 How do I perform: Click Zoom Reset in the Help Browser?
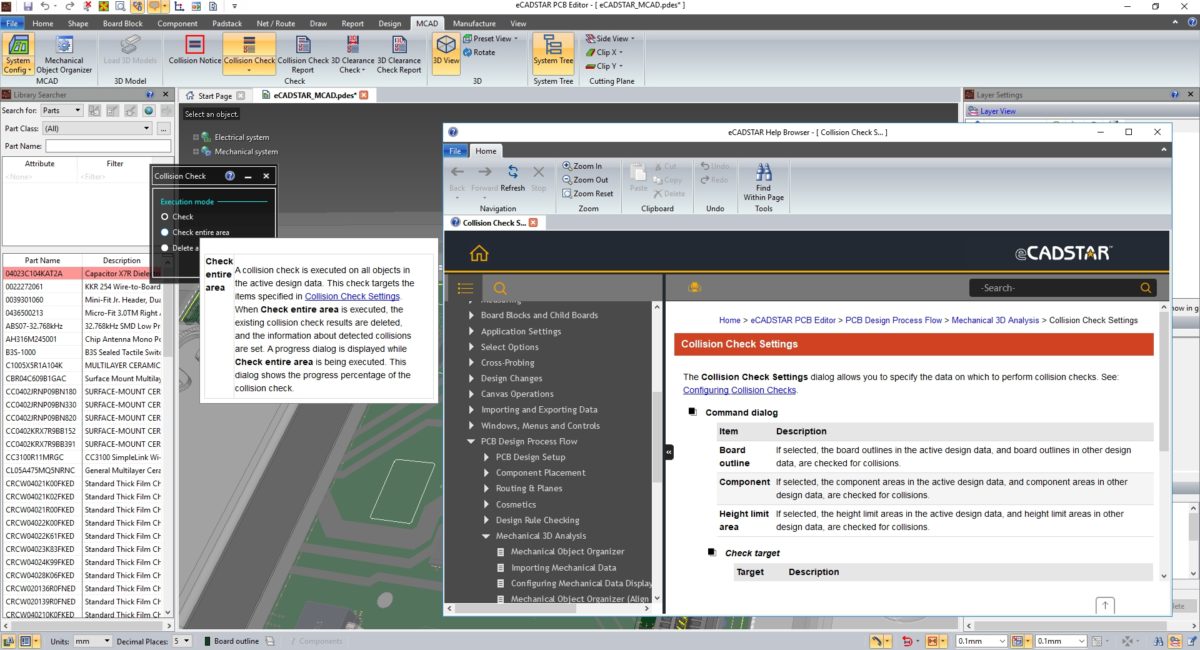tap(587, 193)
